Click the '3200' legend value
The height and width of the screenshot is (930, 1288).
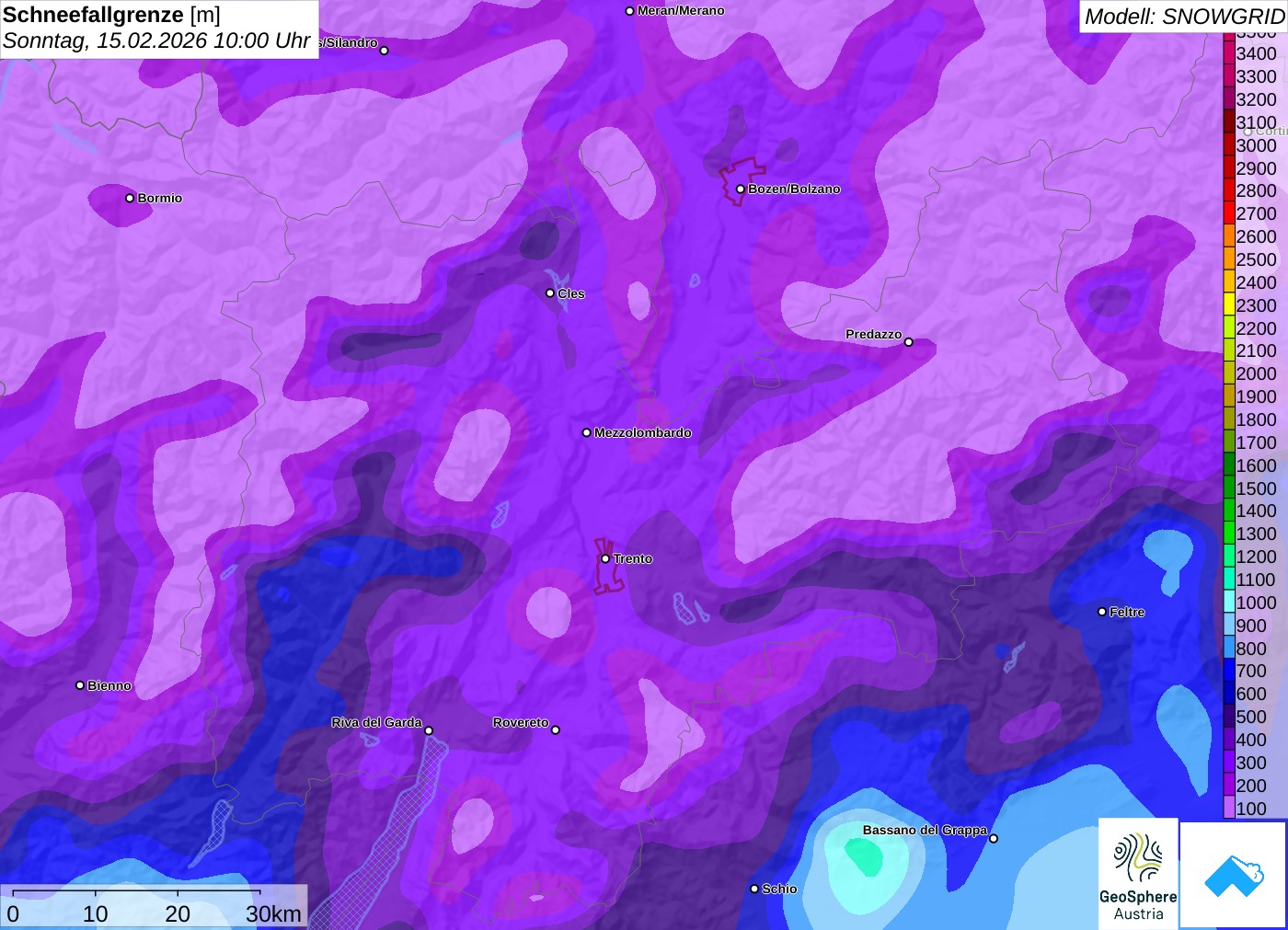tap(1256, 99)
